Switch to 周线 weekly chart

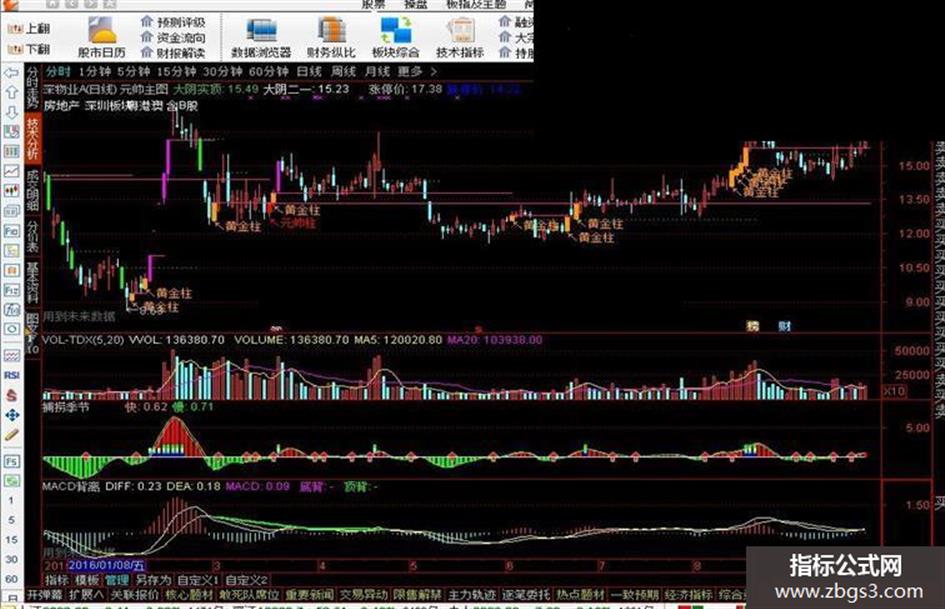coord(343,72)
